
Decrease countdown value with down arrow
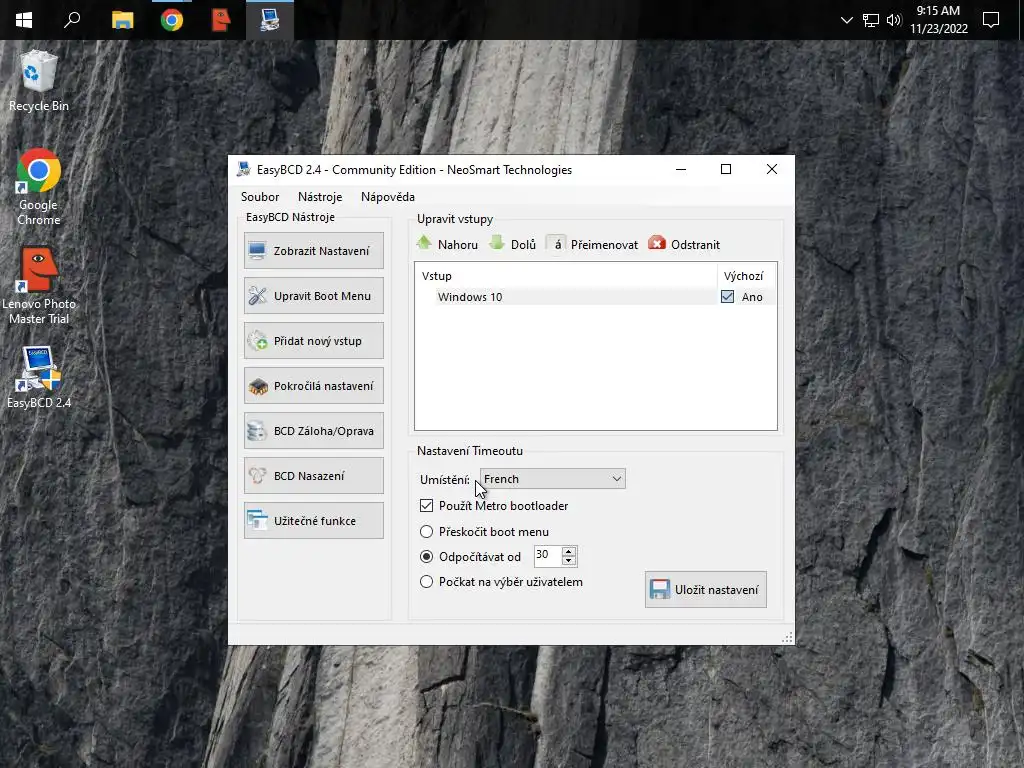569,560
